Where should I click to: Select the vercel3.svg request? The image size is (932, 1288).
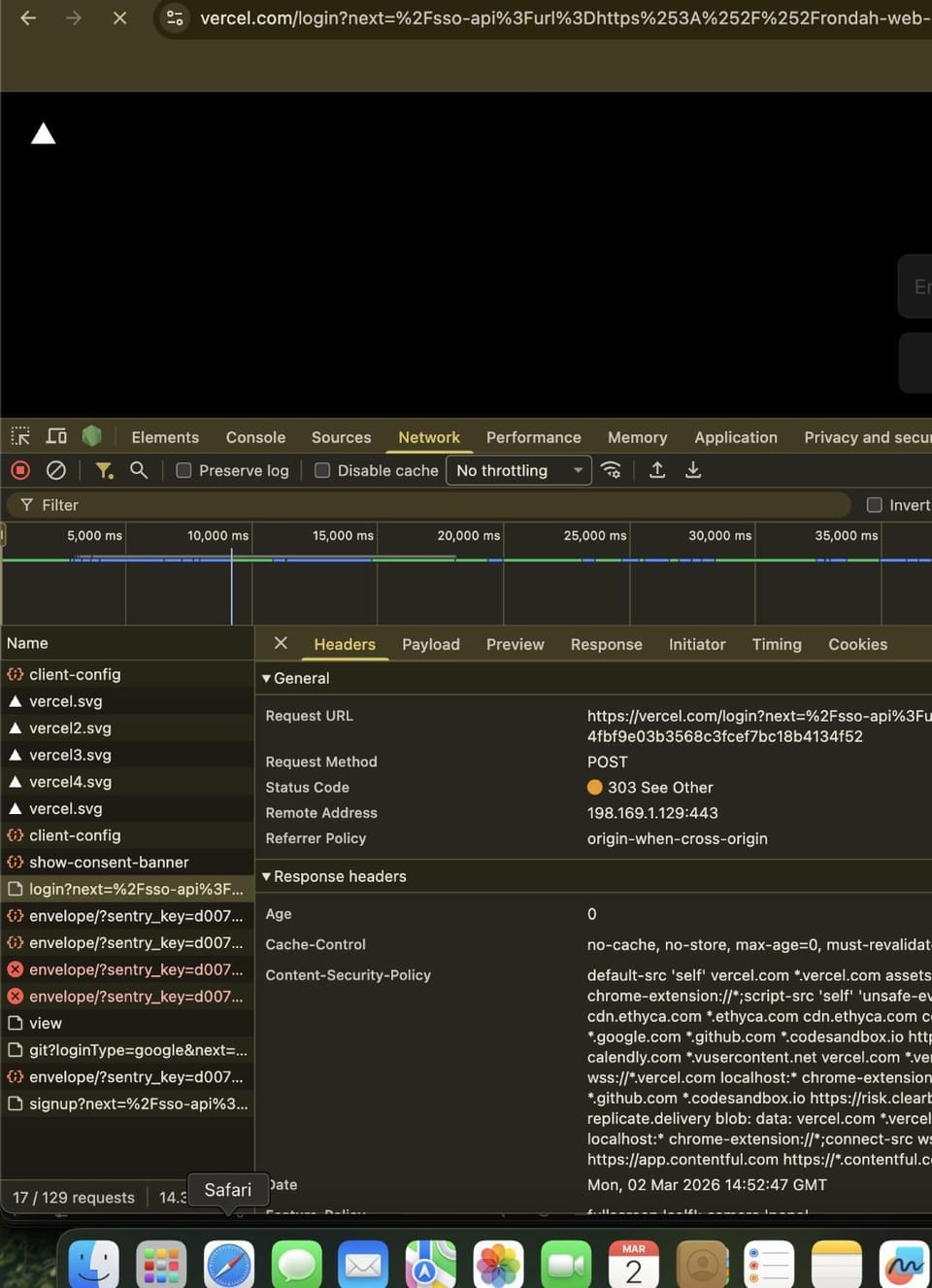tap(127, 755)
